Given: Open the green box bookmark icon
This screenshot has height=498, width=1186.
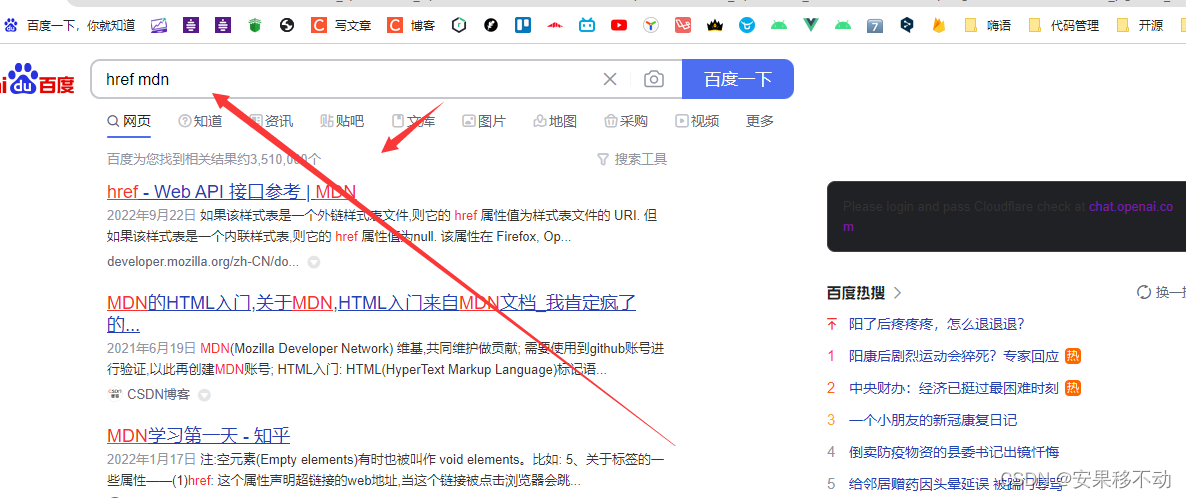Looking at the screenshot, I should point(255,25).
